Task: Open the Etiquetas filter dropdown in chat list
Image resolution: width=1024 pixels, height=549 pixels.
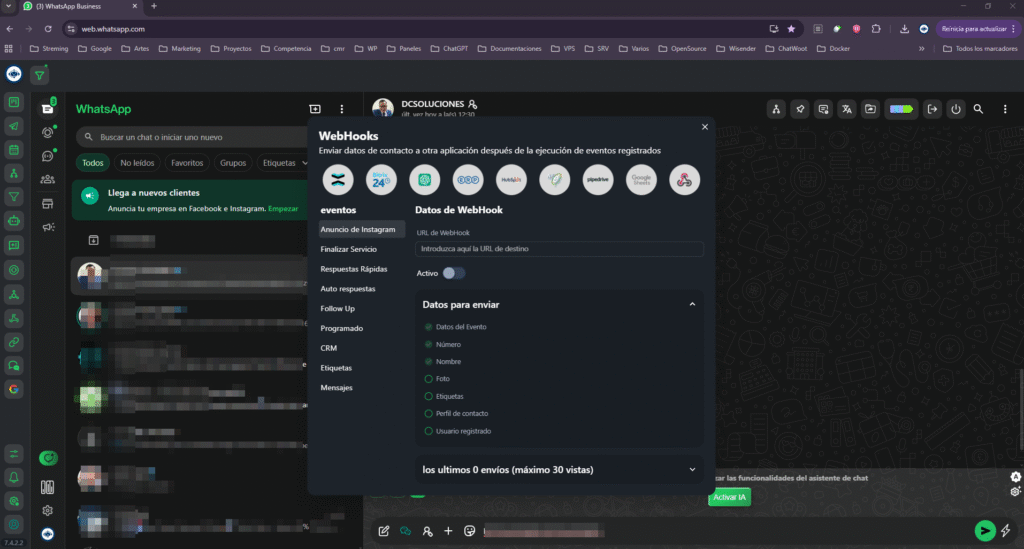Action: [285, 163]
